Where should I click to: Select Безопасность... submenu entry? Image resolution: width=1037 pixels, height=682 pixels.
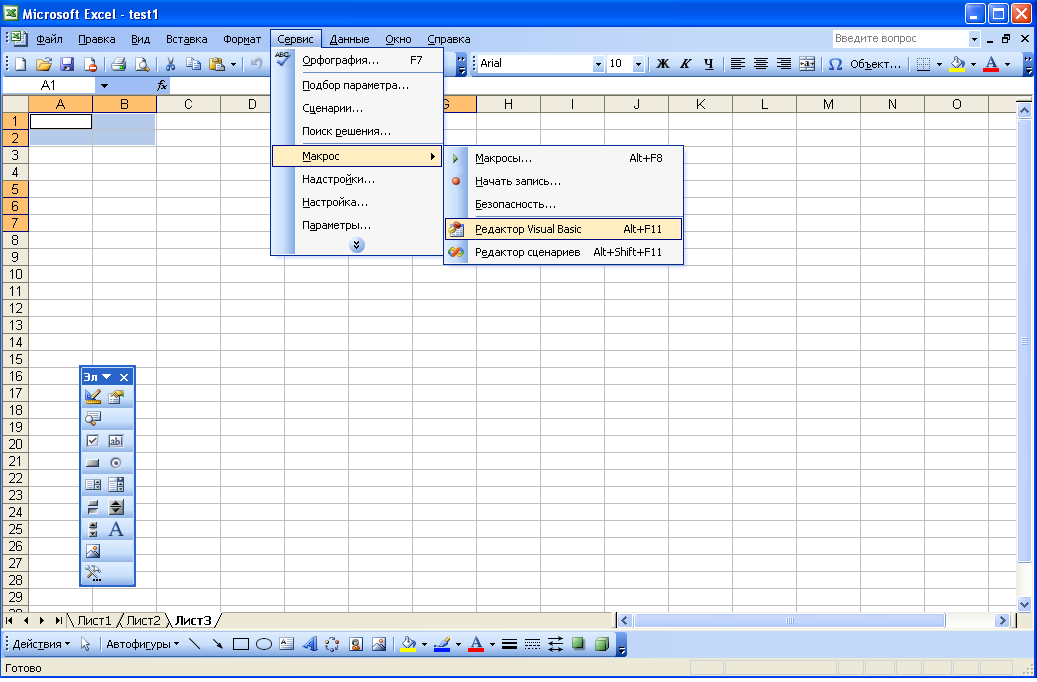point(563,204)
